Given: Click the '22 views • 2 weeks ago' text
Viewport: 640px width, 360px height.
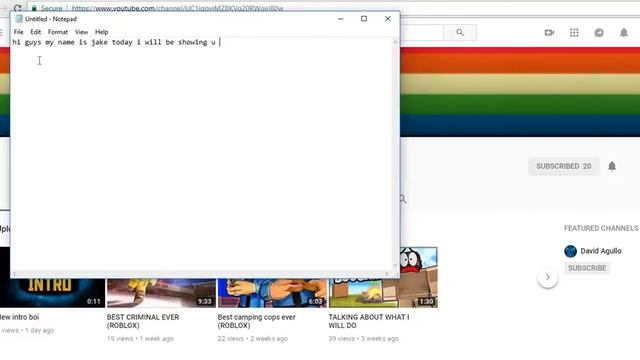Looking at the screenshot, I should pyautogui.click(x=253, y=339).
